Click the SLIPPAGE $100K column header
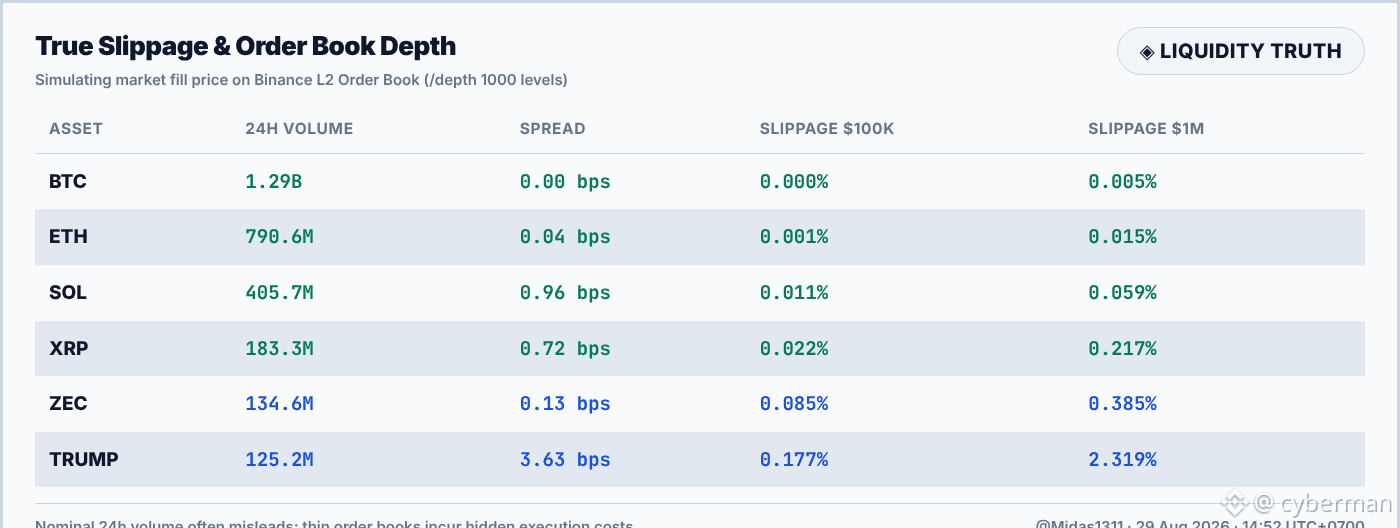This screenshot has width=1400, height=528. [827, 129]
